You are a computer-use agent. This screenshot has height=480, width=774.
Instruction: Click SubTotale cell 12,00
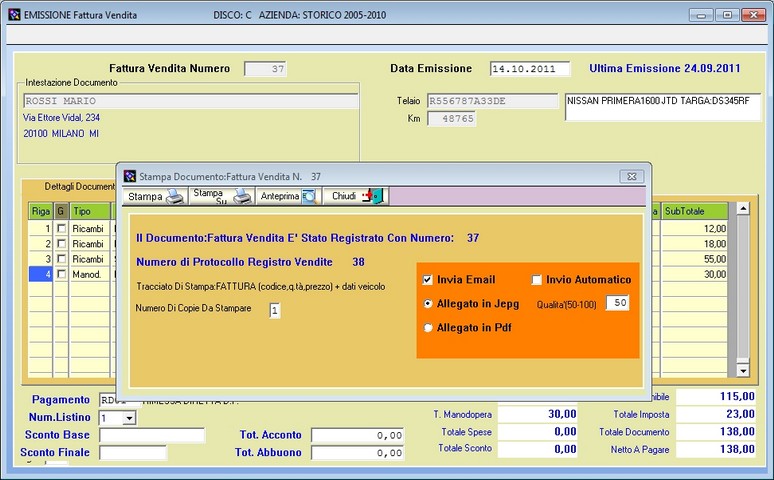(695, 228)
